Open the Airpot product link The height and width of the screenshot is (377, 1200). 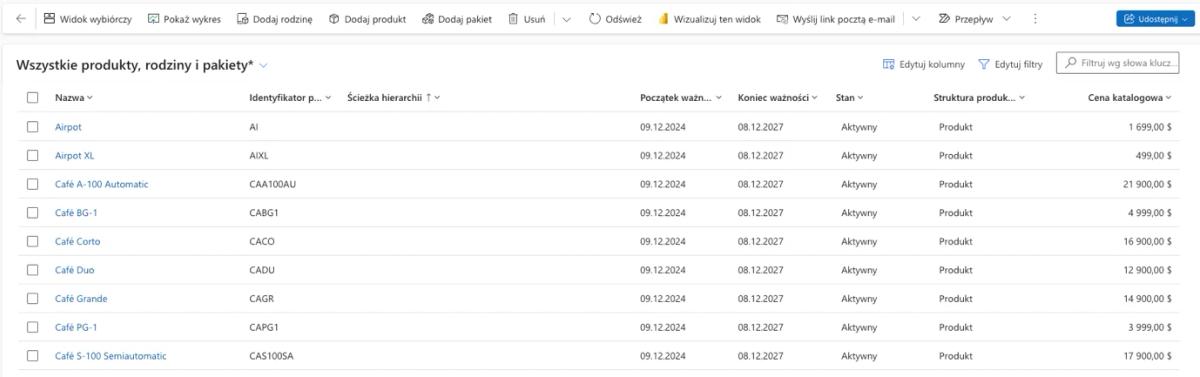[x=68, y=127]
